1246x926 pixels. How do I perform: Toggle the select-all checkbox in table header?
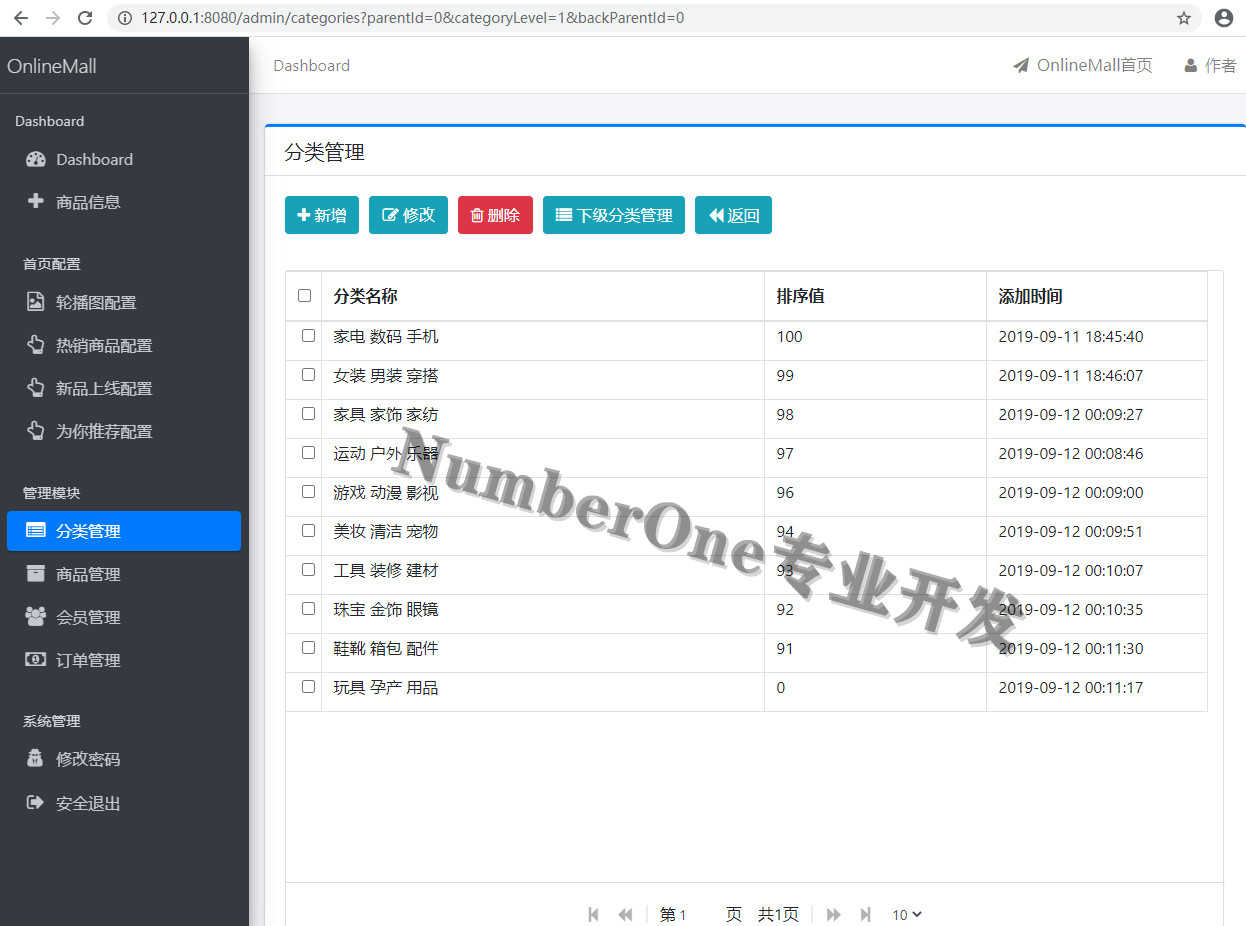coord(304,296)
